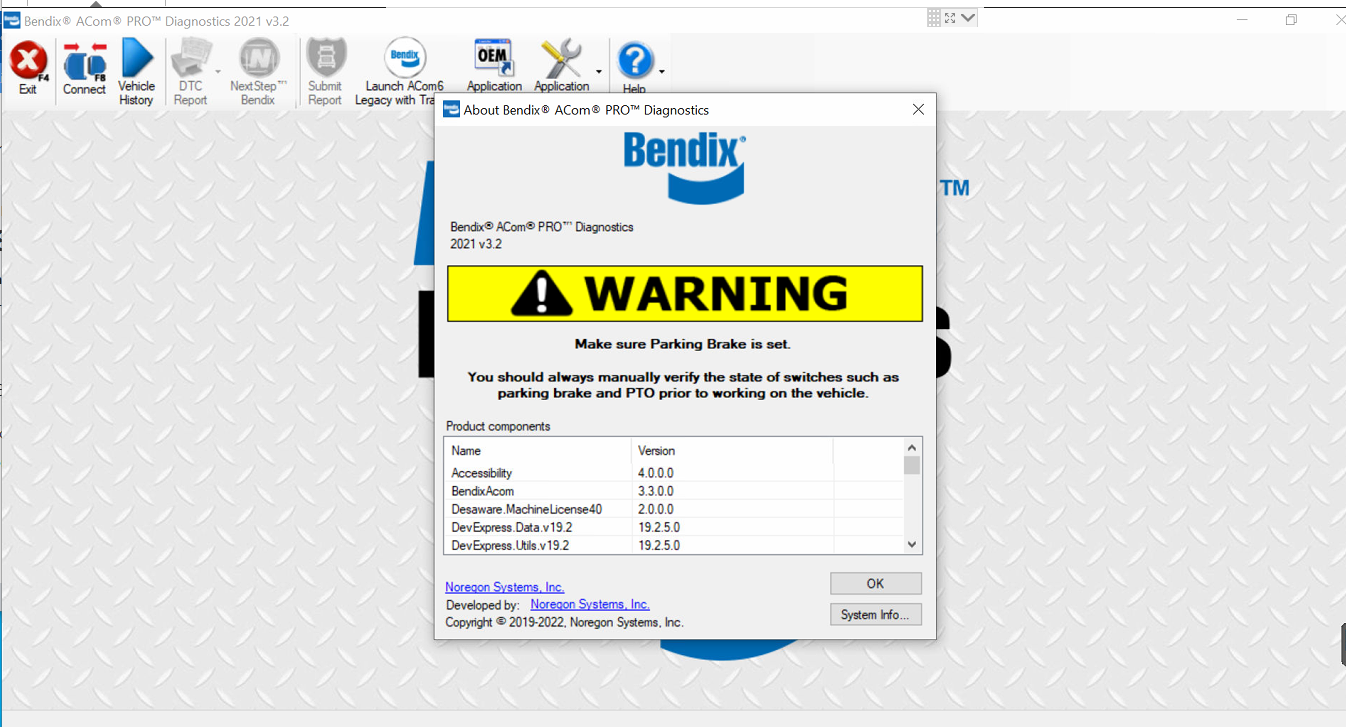Click OK to dismiss the About dialog
1346x727 pixels.
click(x=875, y=583)
